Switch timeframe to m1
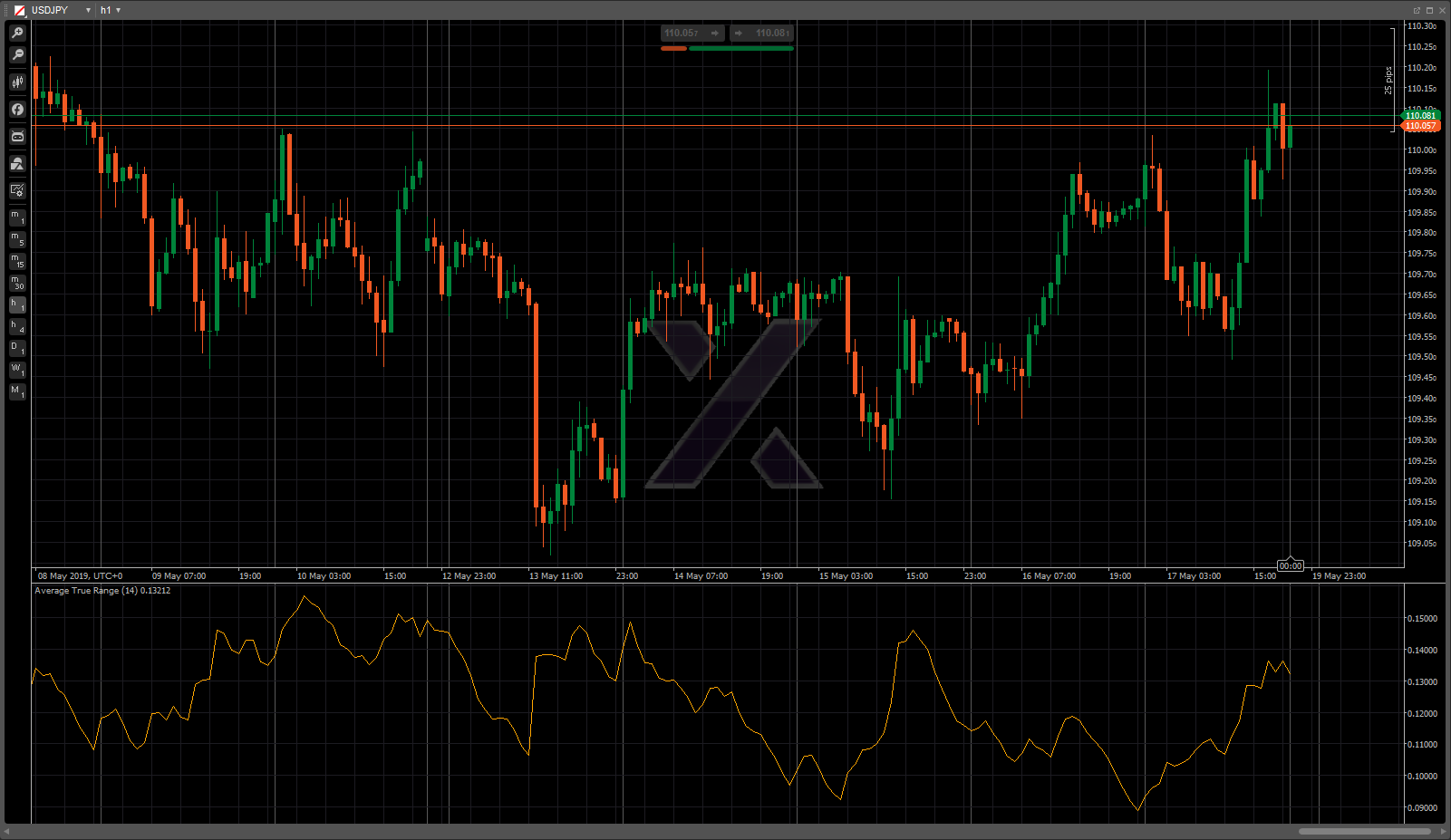The width and height of the screenshot is (1451, 840). 17,217
